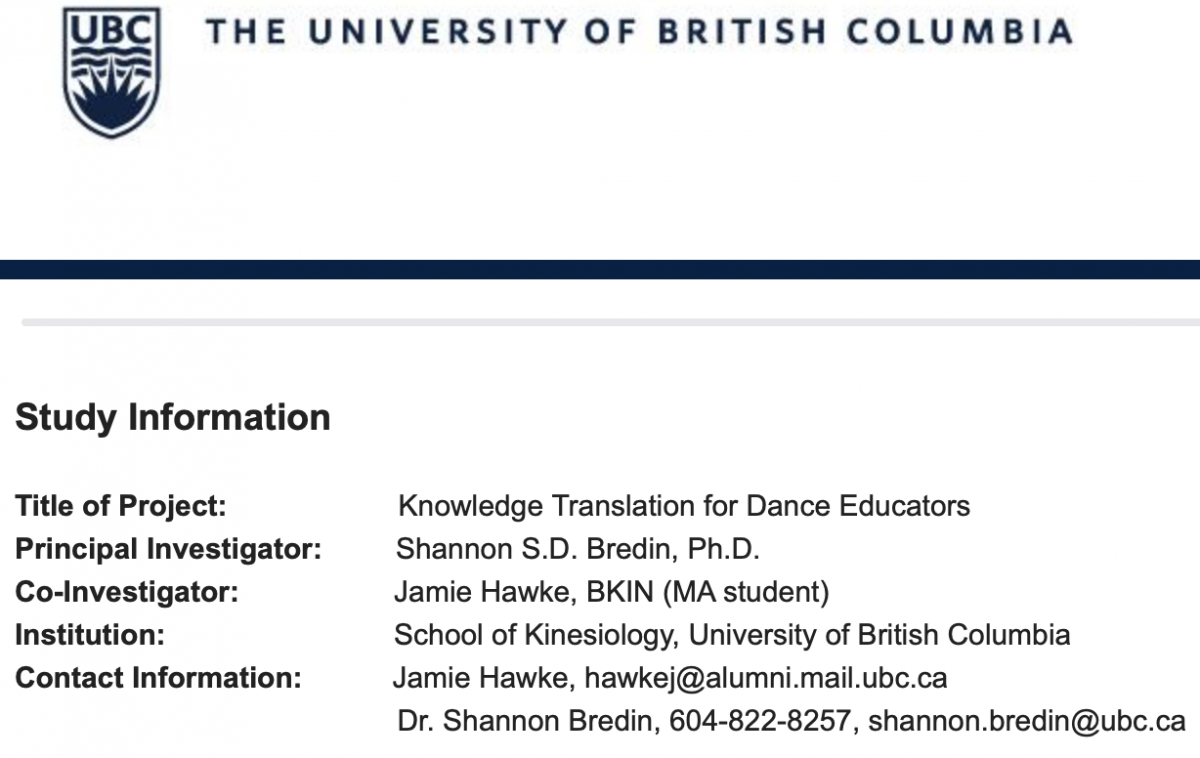Screen dimensions: 1200x758
Task: Click the UBC shield logo
Action: 111,71
